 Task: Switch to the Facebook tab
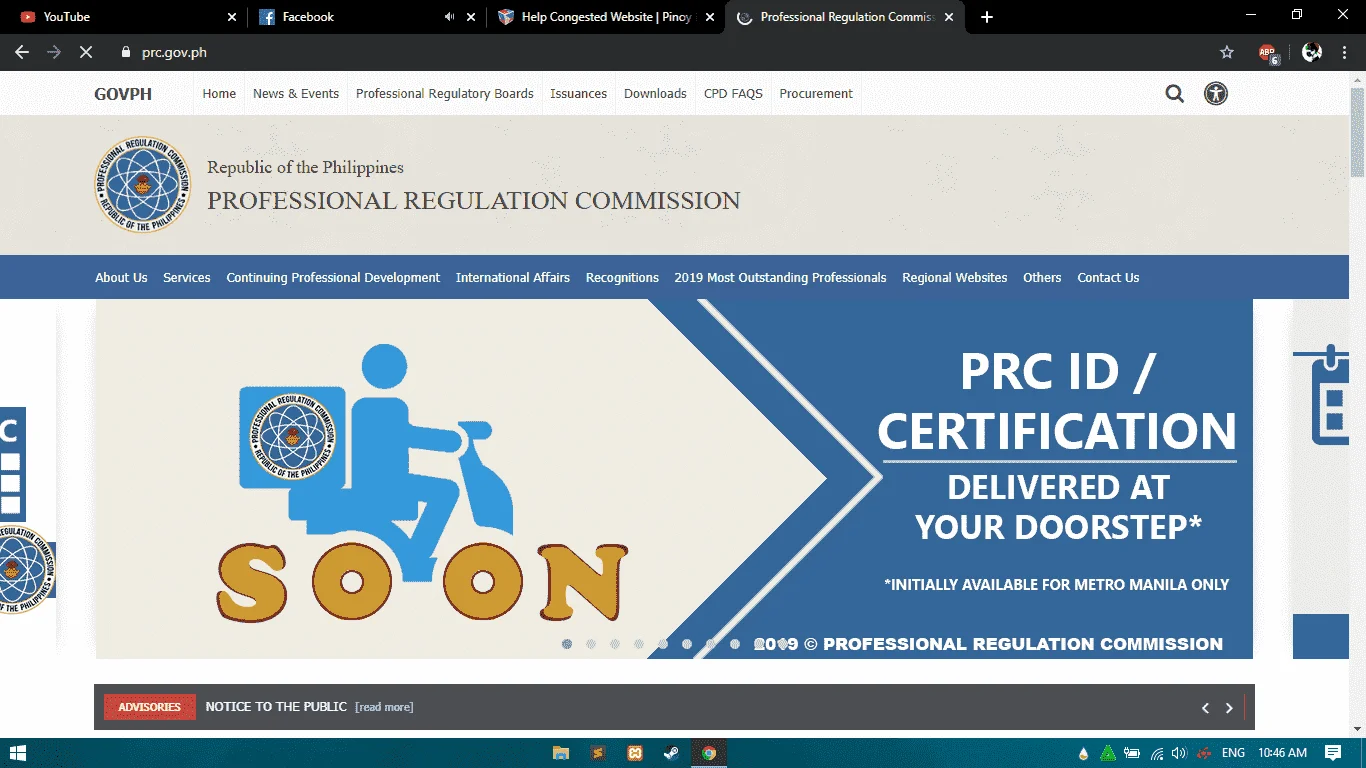(366, 17)
